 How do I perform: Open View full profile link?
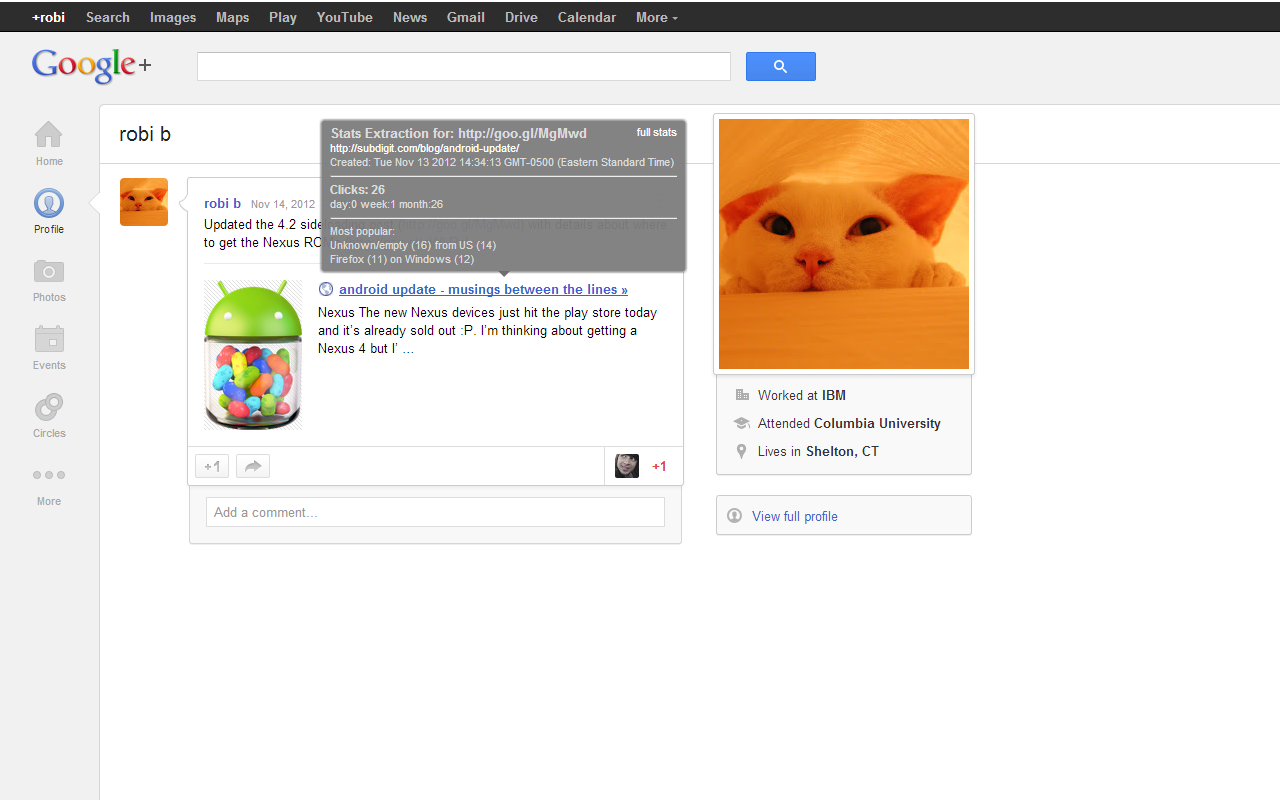click(795, 516)
